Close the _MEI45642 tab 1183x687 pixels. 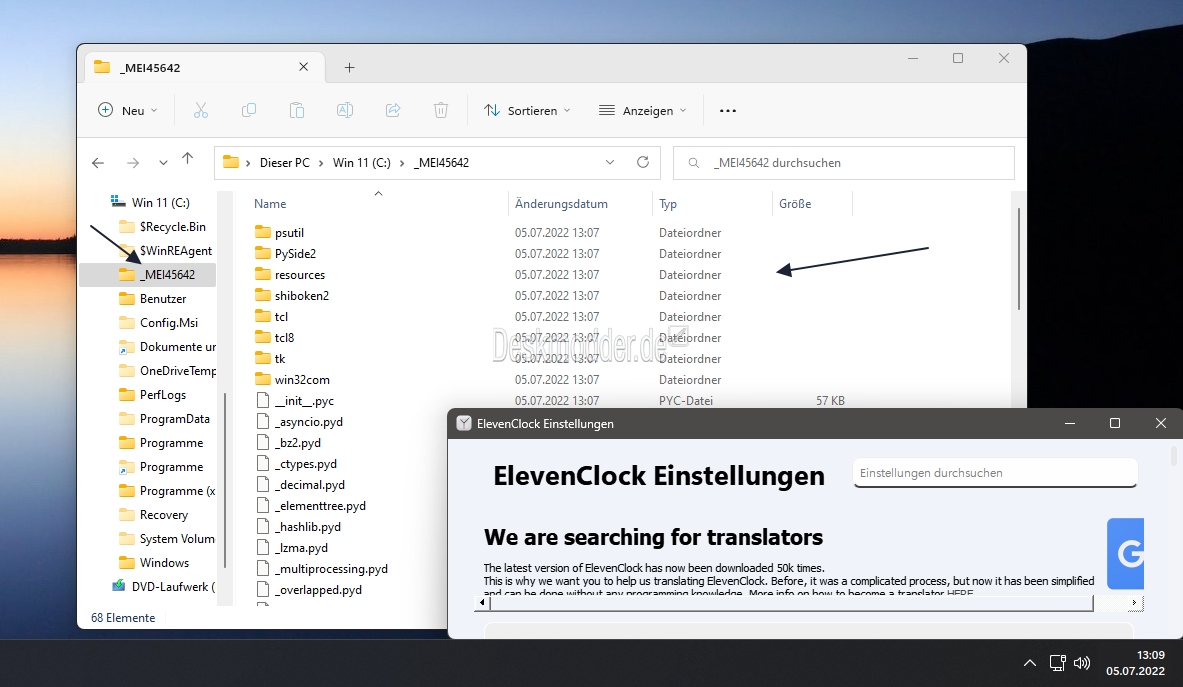[x=303, y=67]
